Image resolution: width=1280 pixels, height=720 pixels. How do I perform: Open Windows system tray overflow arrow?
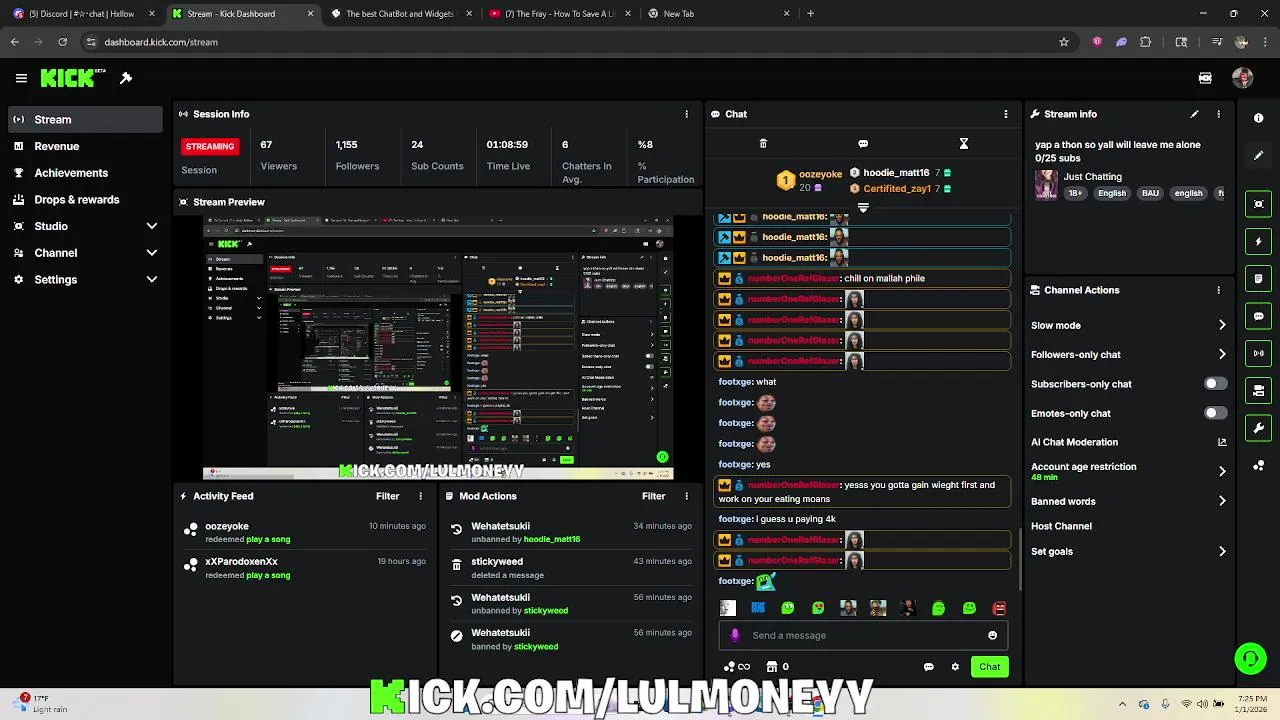click(1122, 704)
